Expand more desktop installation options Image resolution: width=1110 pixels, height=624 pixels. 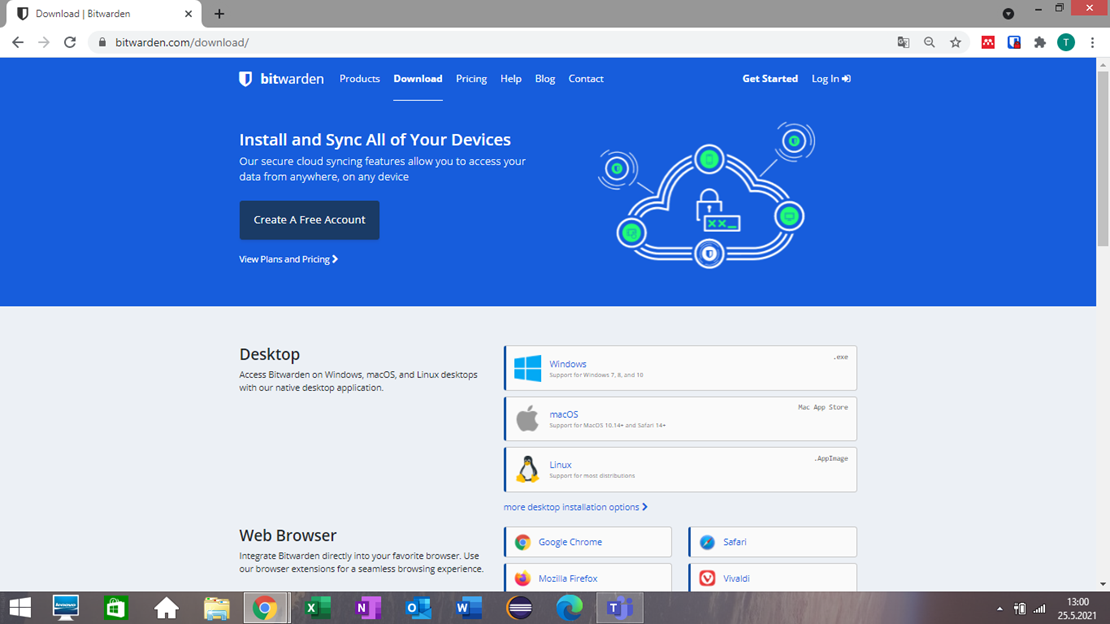tap(576, 507)
